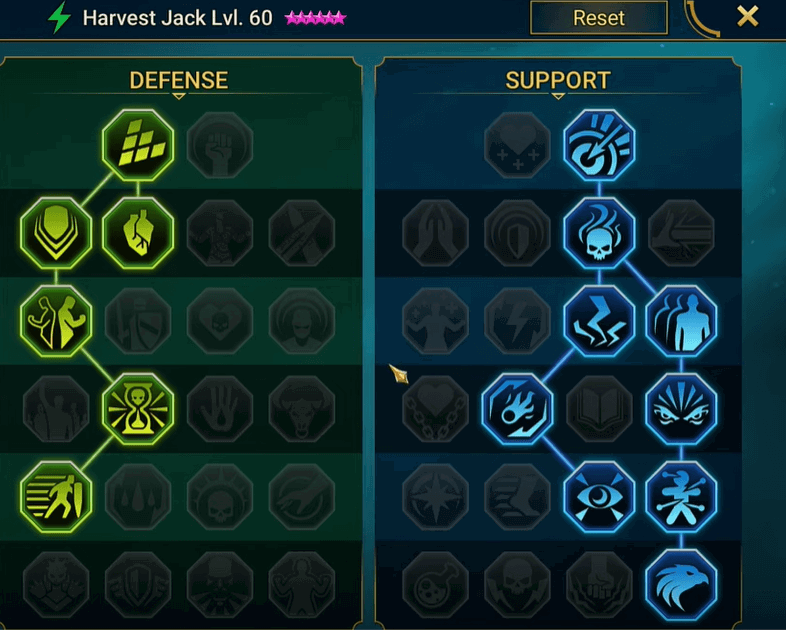The width and height of the screenshot is (786, 630).
Task: Open the Defense mastery tree header
Action: coord(178,80)
